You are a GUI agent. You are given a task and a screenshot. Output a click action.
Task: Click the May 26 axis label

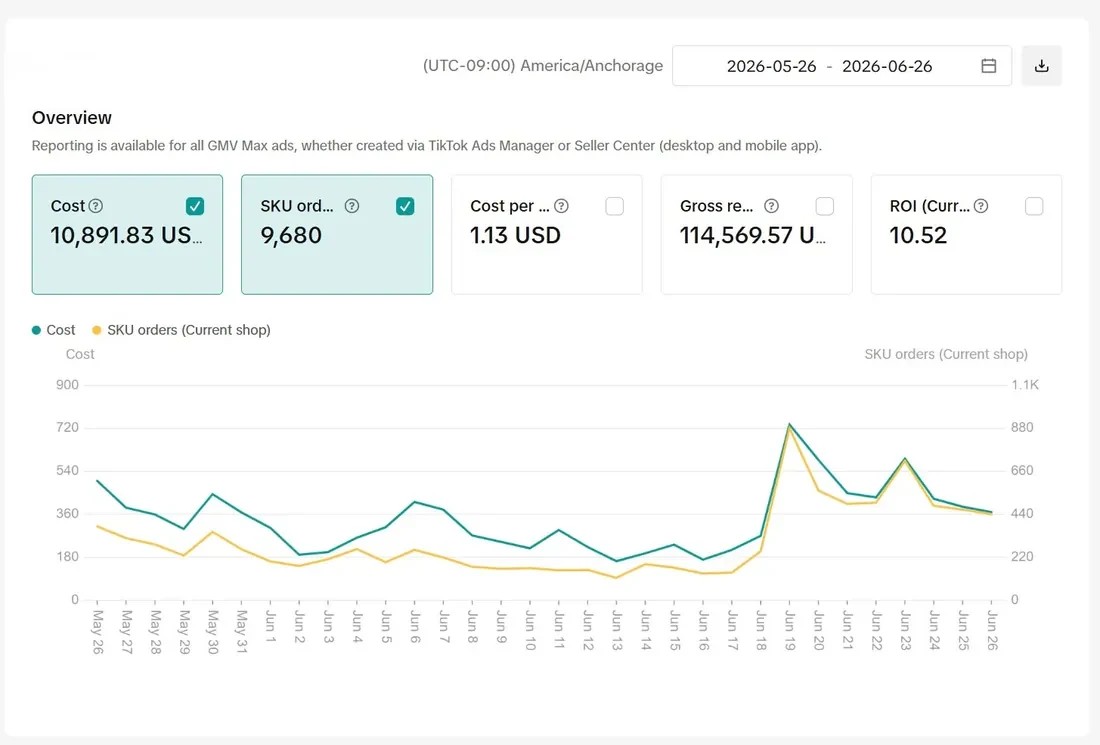(x=98, y=631)
